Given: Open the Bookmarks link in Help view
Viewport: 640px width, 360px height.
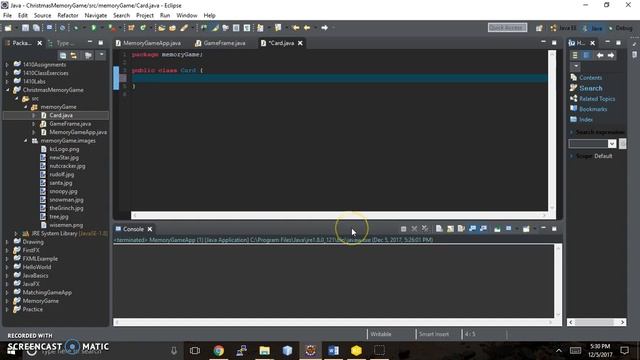Looking at the screenshot, I should [x=593, y=109].
